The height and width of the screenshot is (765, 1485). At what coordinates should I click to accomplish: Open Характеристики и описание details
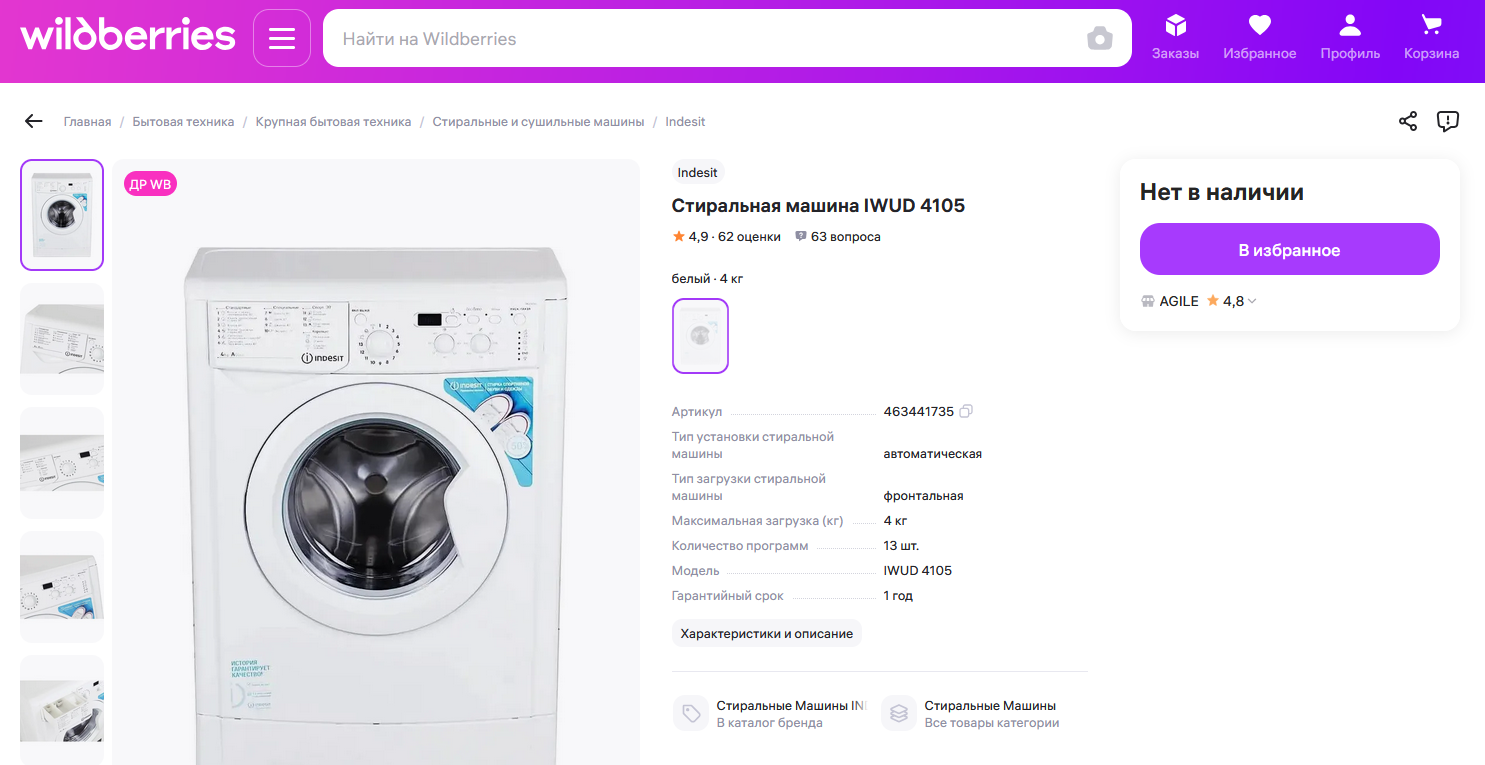(x=766, y=633)
